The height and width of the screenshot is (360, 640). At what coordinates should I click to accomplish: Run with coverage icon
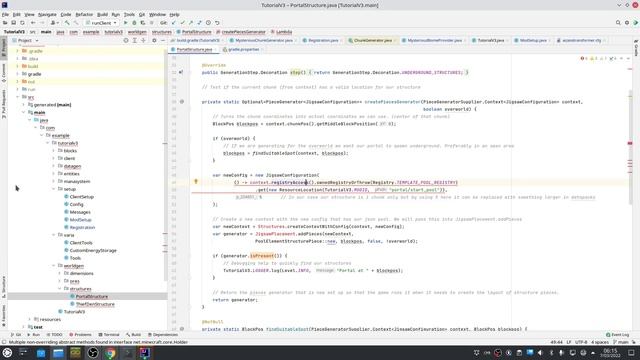(142, 23)
